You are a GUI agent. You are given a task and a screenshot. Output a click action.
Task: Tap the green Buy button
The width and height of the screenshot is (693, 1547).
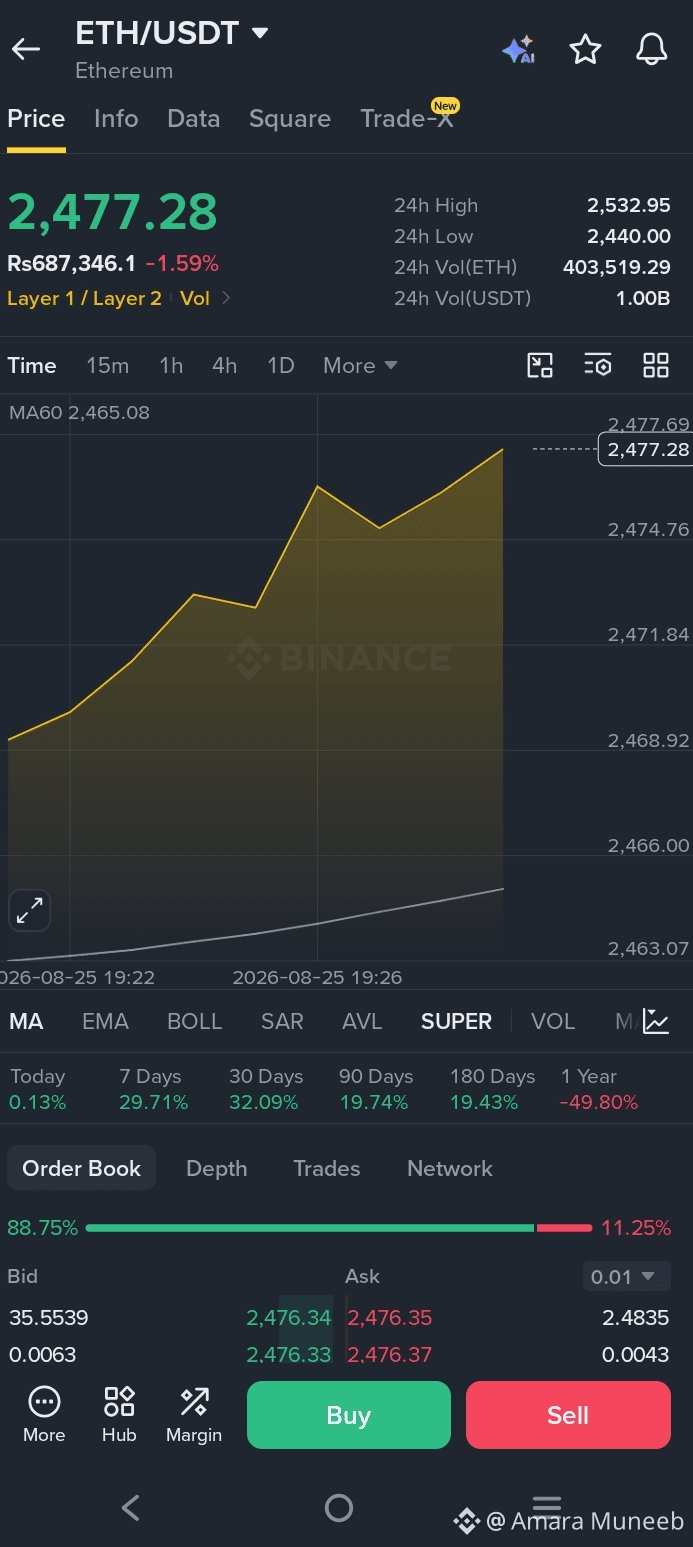pos(349,1415)
